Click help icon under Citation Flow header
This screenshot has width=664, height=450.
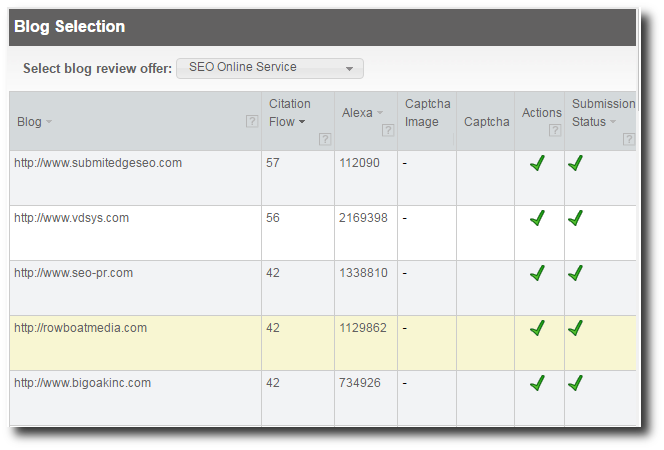tap(325, 139)
